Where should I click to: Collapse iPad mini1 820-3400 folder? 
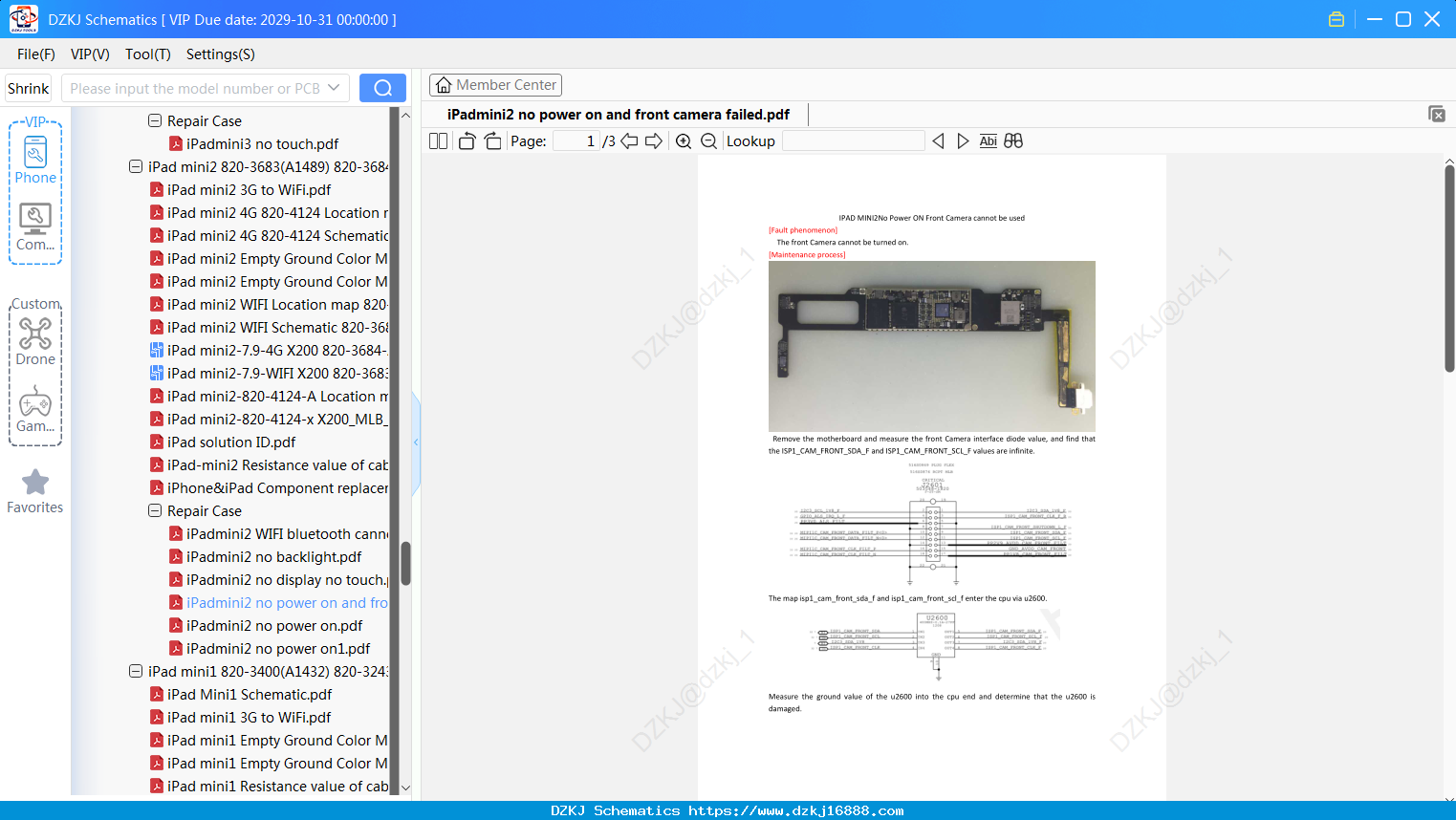(x=136, y=671)
